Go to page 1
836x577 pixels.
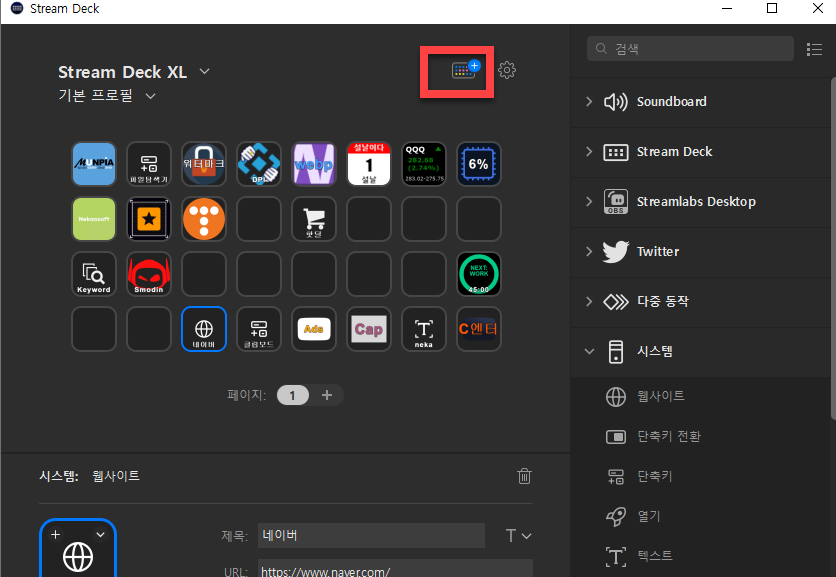(293, 396)
